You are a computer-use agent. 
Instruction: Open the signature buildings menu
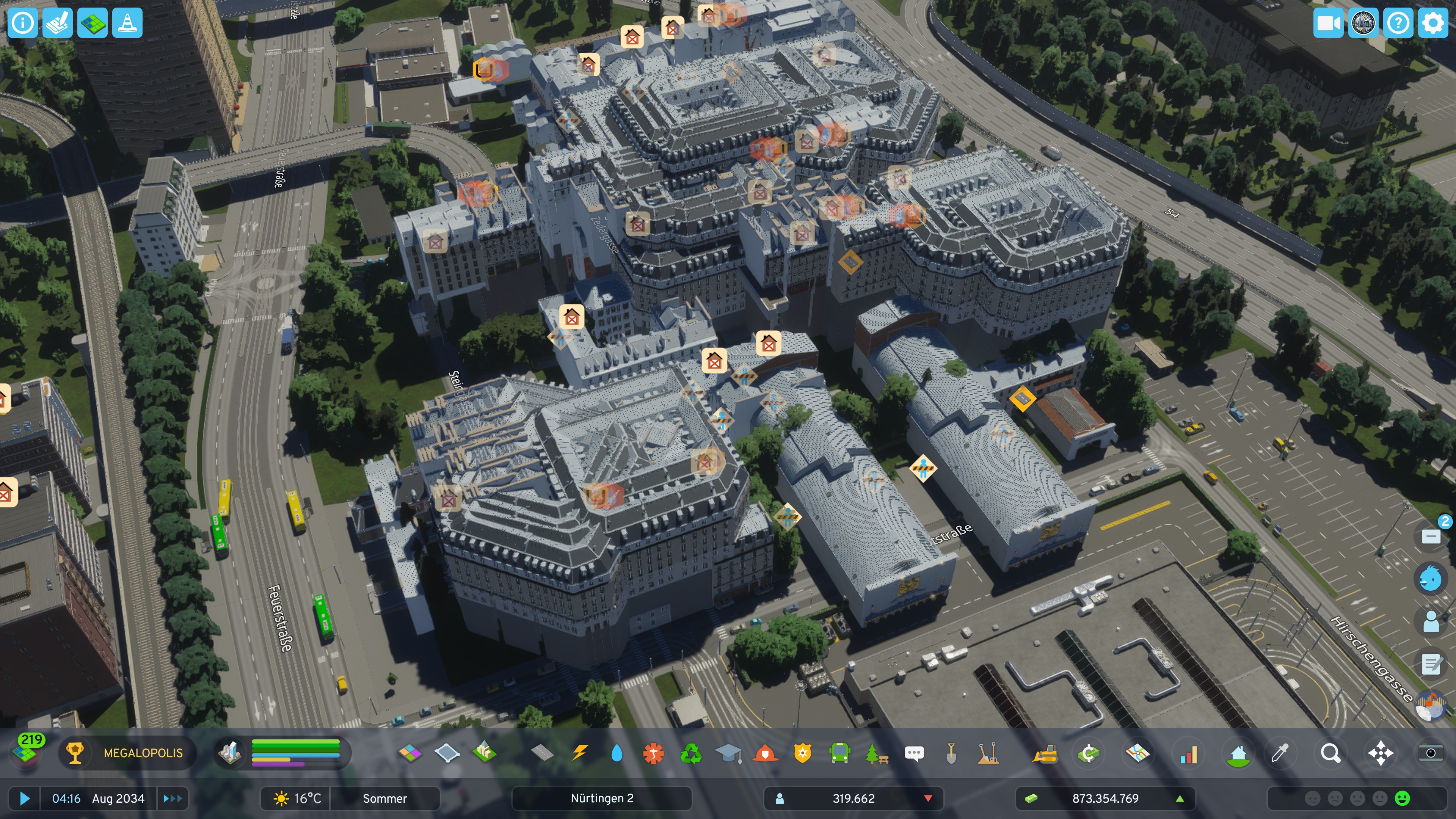pyautogui.click(x=485, y=753)
